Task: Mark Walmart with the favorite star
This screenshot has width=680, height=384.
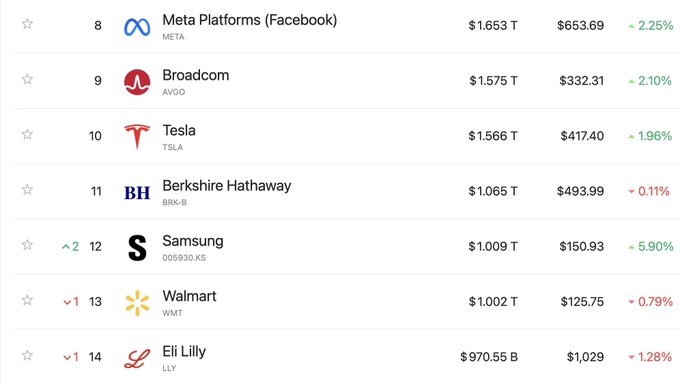Action: tap(27, 300)
